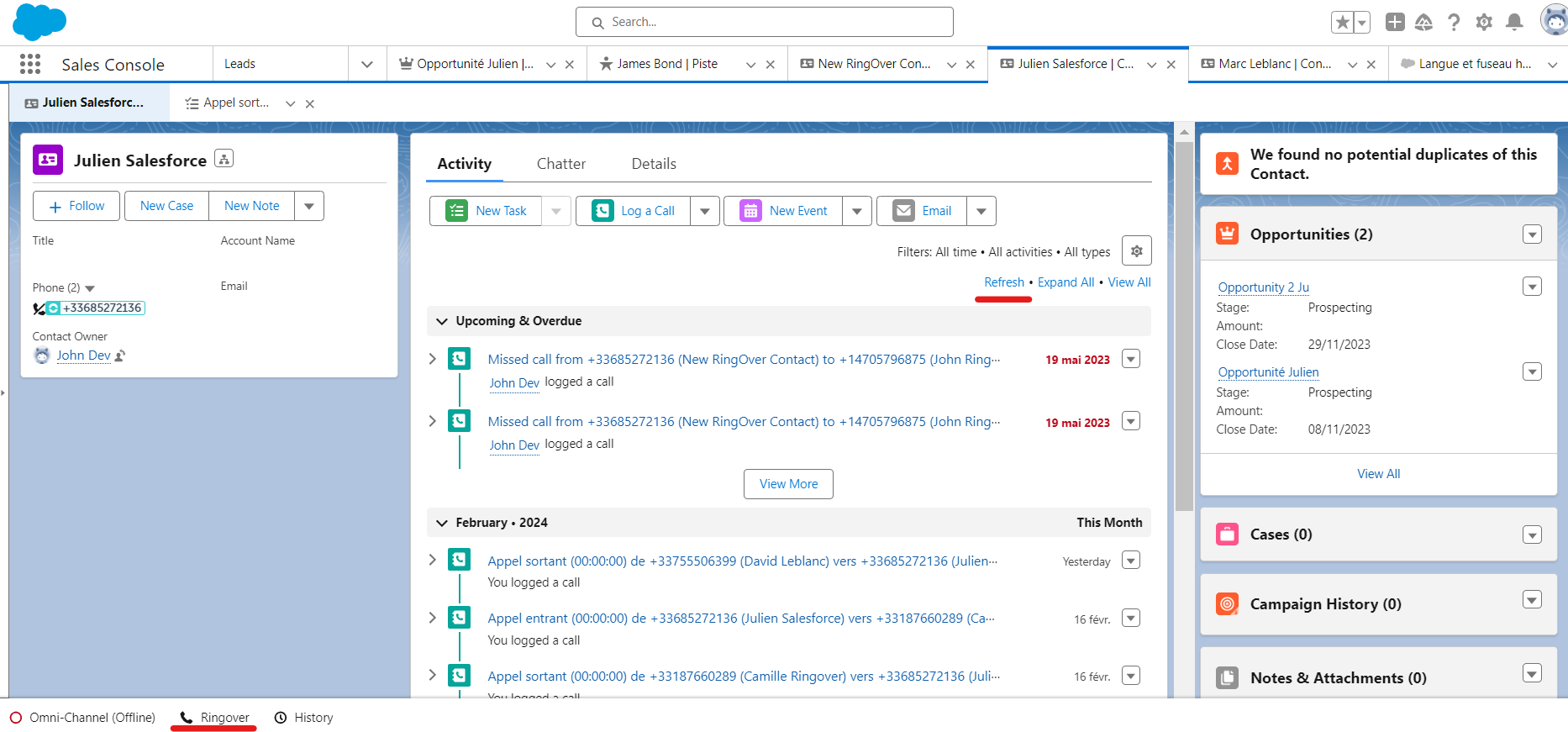Open the Email dropdown arrow
Image resolution: width=1568 pixels, height=732 pixels.
pyautogui.click(x=981, y=211)
